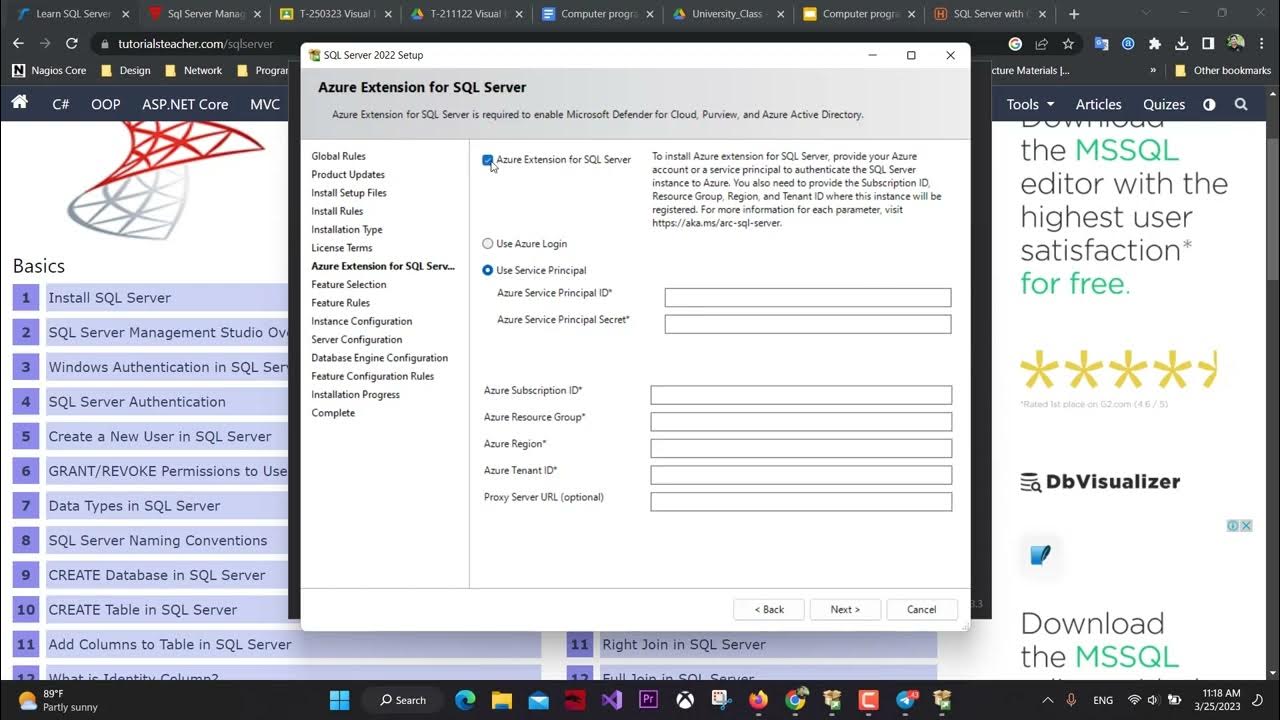Open Install SQL Server tutorial link
This screenshot has width=1280, height=720.
coord(110,297)
